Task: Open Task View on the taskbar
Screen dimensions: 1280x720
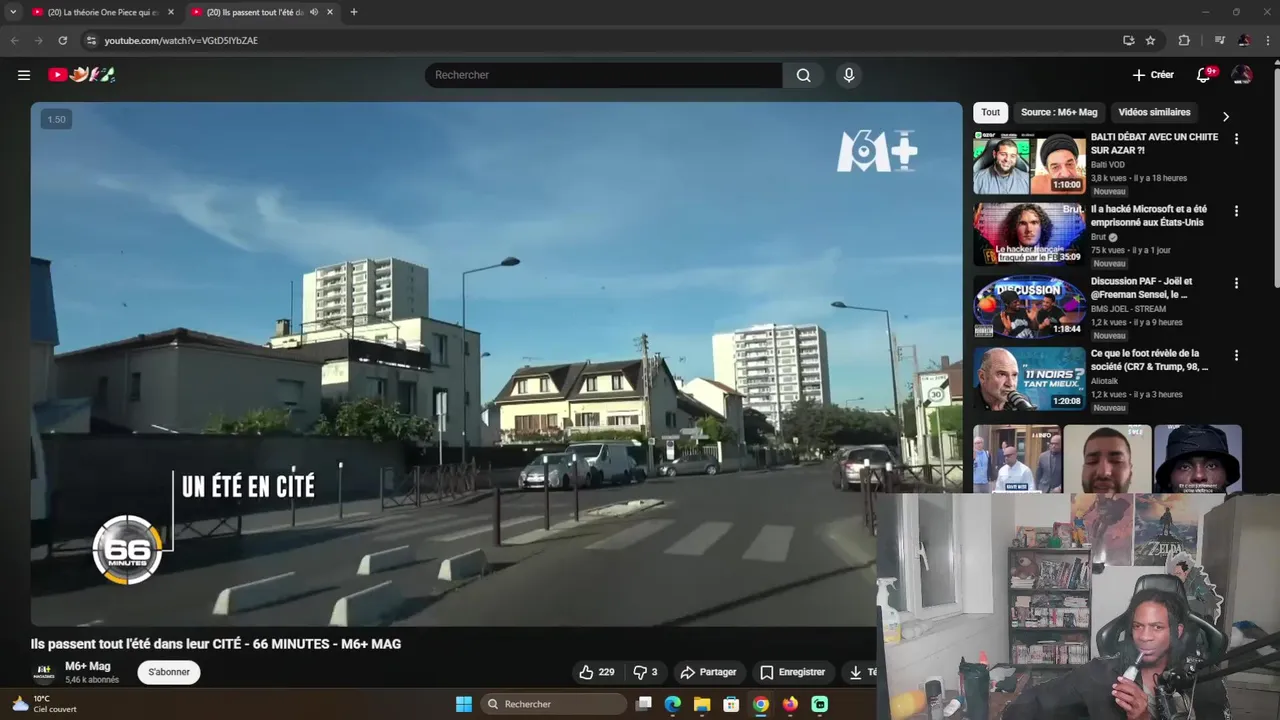Action: (644, 704)
